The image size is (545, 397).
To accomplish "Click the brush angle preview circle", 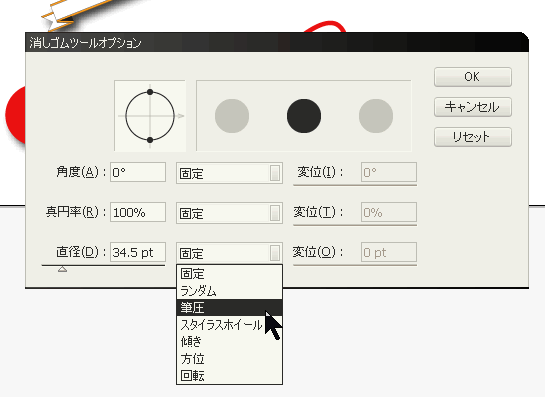I will click(x=150, y=116).
